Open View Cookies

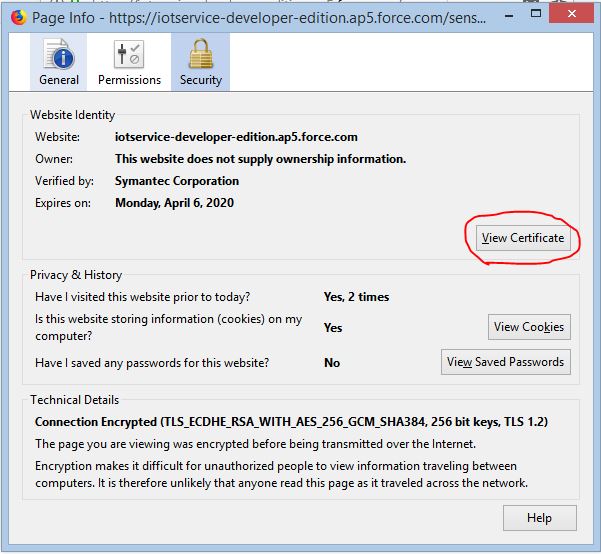tap(529, 327)
